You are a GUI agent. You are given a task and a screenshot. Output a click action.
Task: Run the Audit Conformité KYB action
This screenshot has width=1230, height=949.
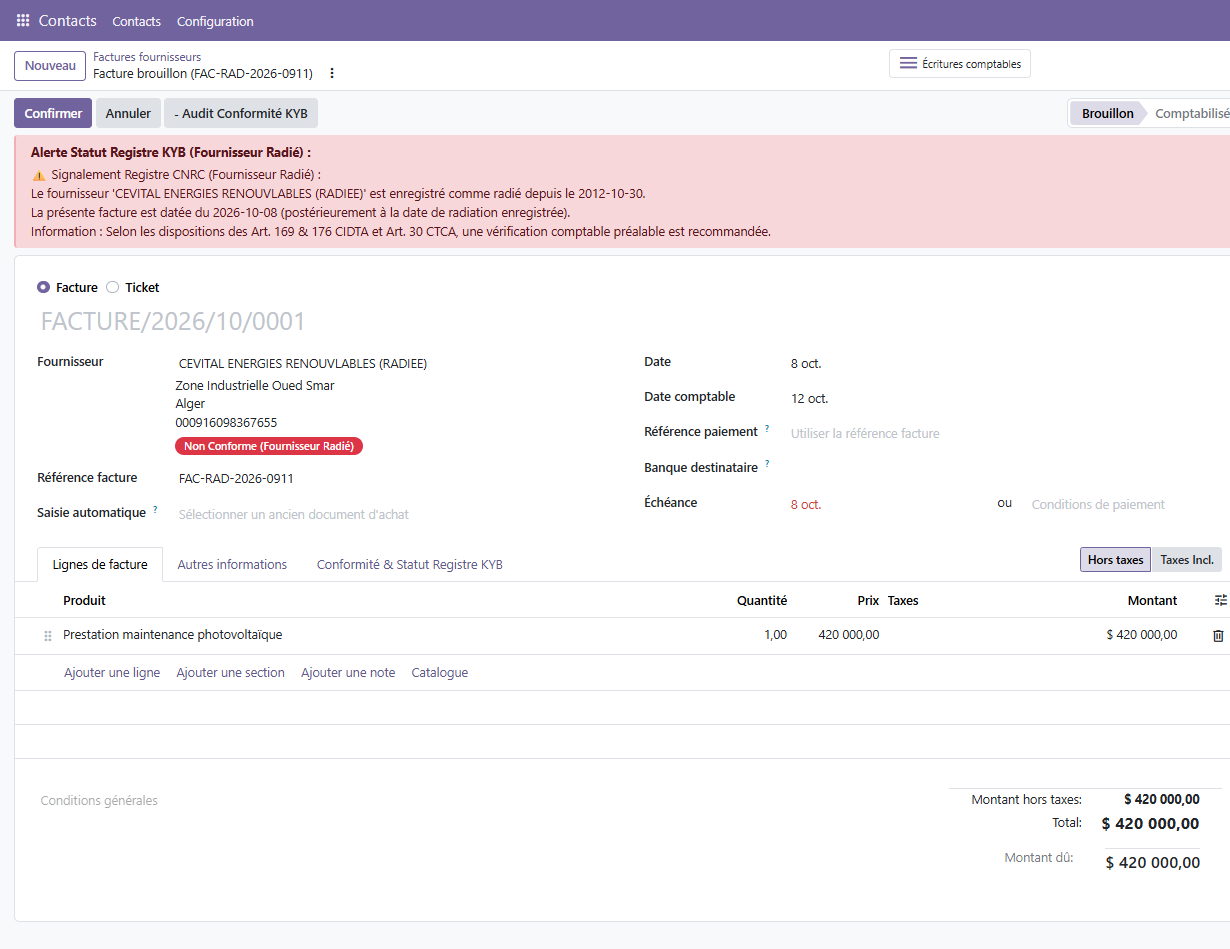(x=241, y=113)
